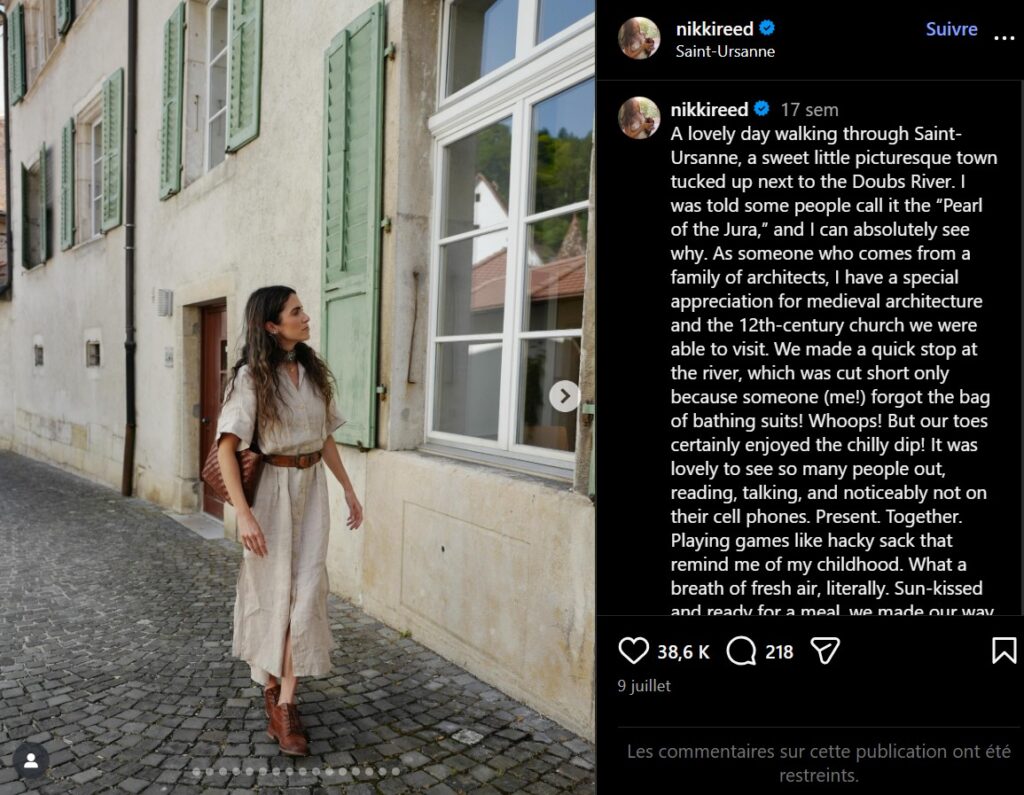This screenshot has height=795, width=1024.
Task: Click the 218 comments count
Action: pos(779,652)
